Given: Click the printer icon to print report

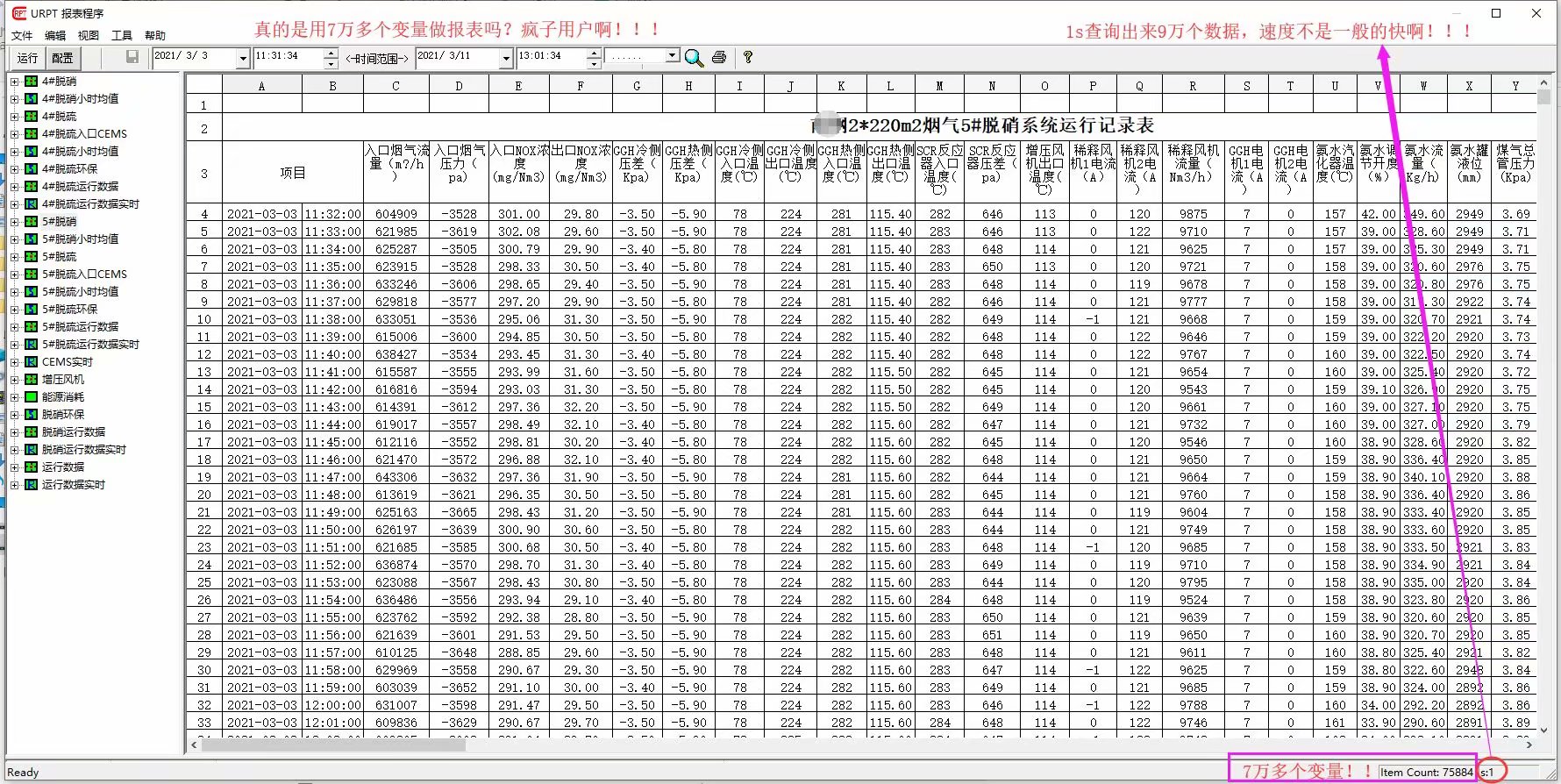Looking at the screenshot, I should [x=719, y=57].
